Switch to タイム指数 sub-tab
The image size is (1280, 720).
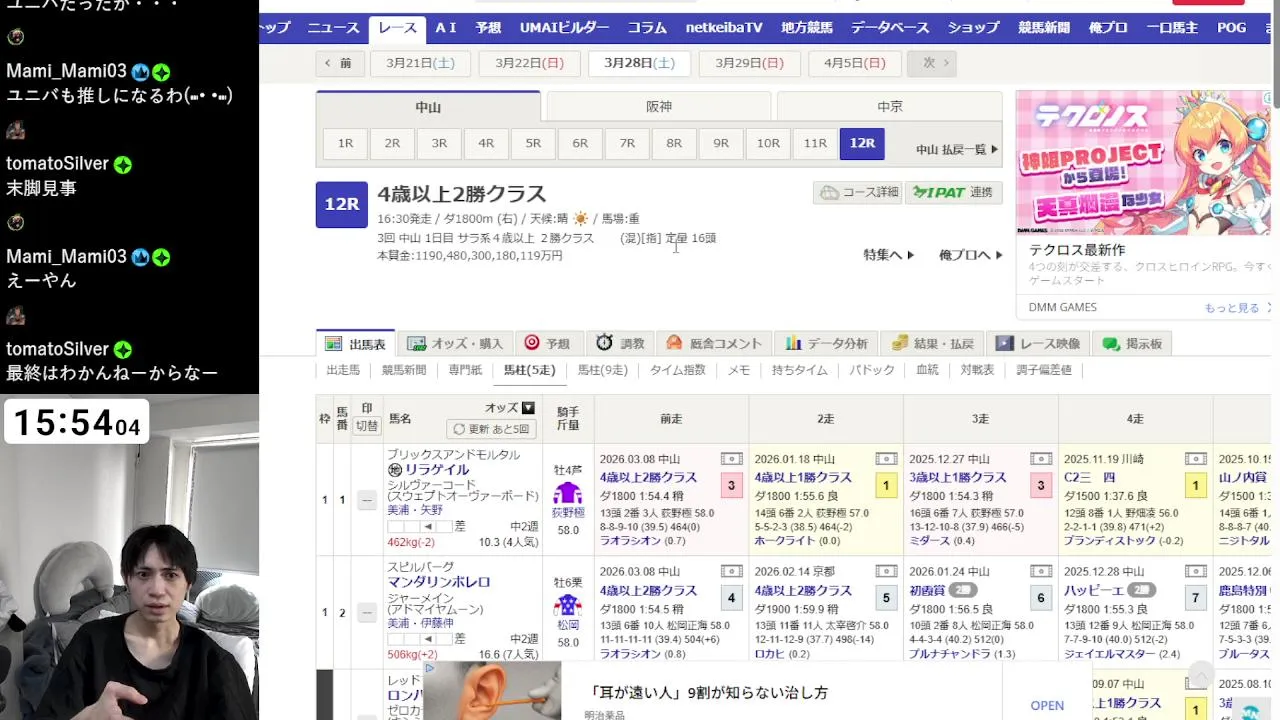tap(679, 370)
